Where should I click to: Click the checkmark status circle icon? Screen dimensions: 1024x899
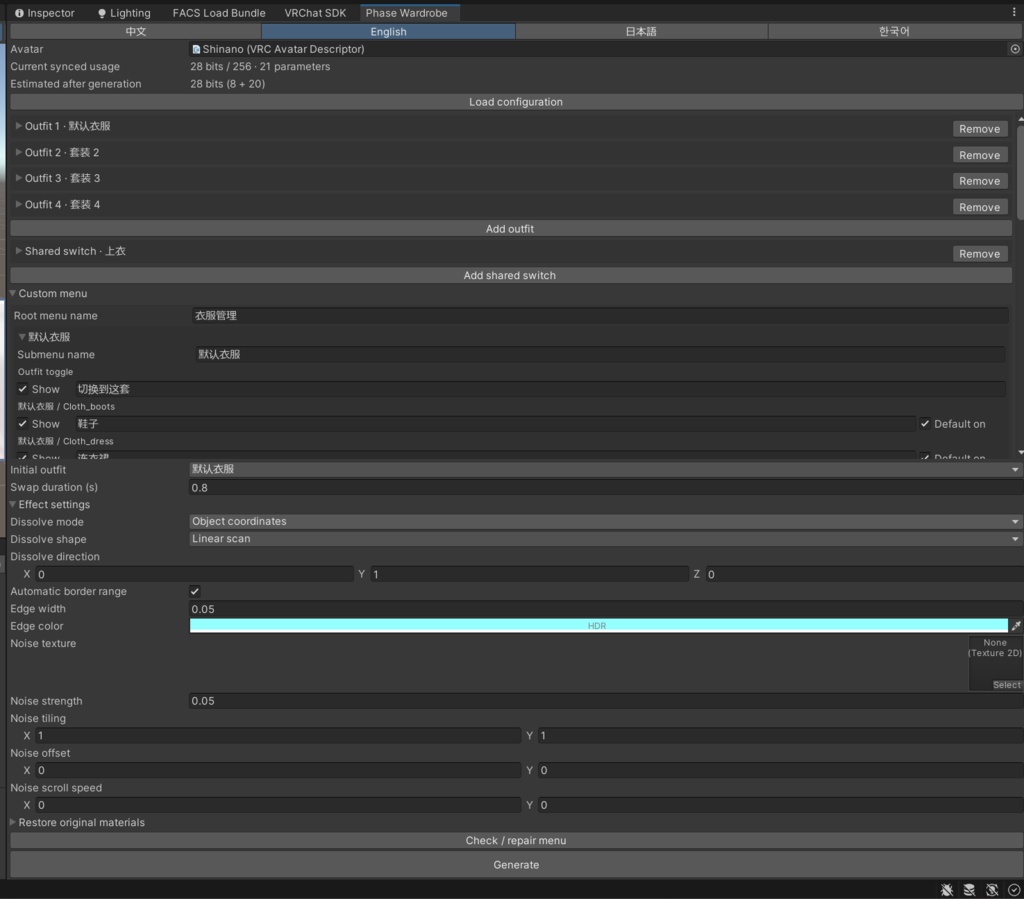tap(1014, 889)
